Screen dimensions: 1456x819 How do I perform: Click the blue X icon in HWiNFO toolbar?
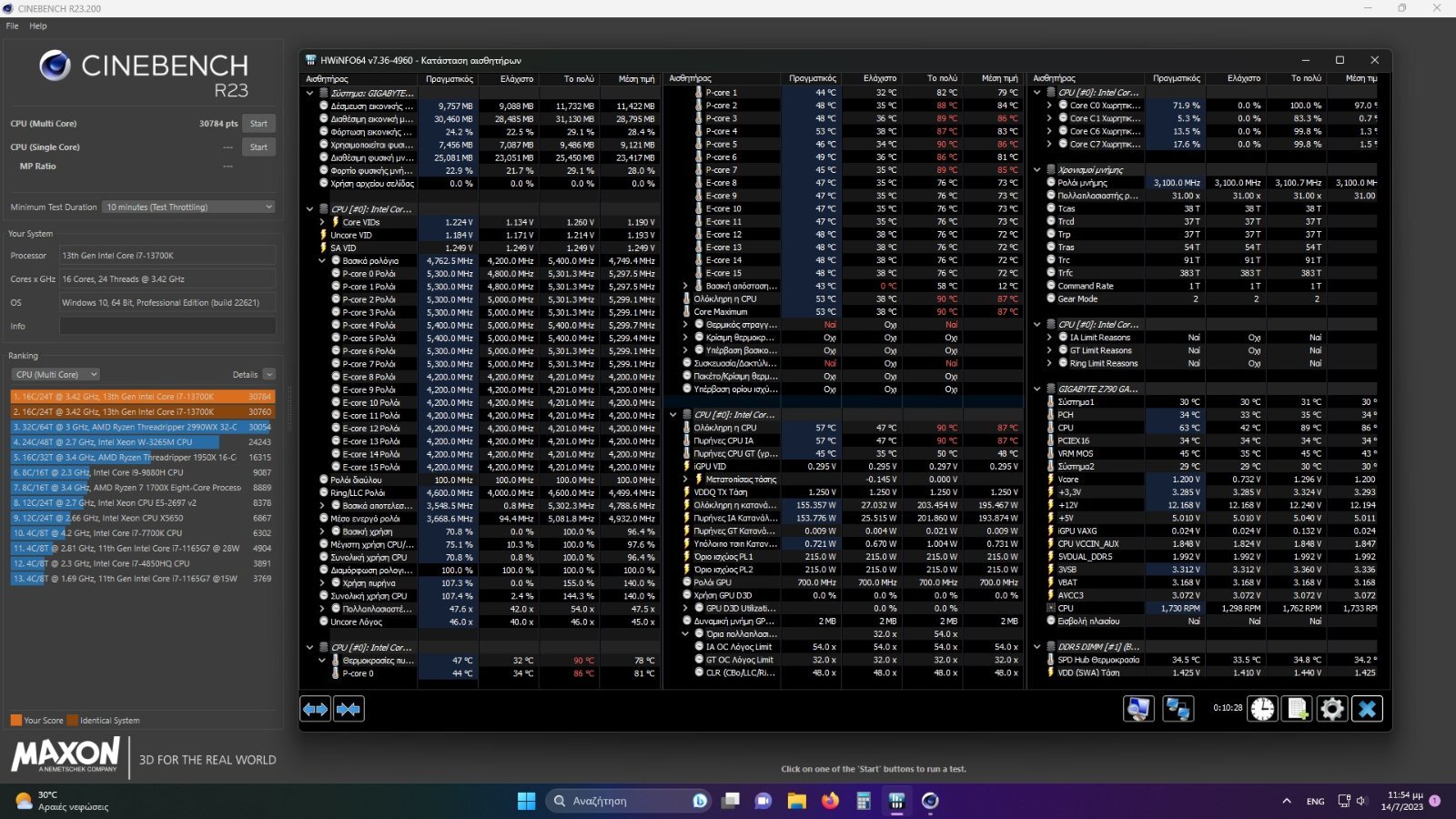point(1367,709)
